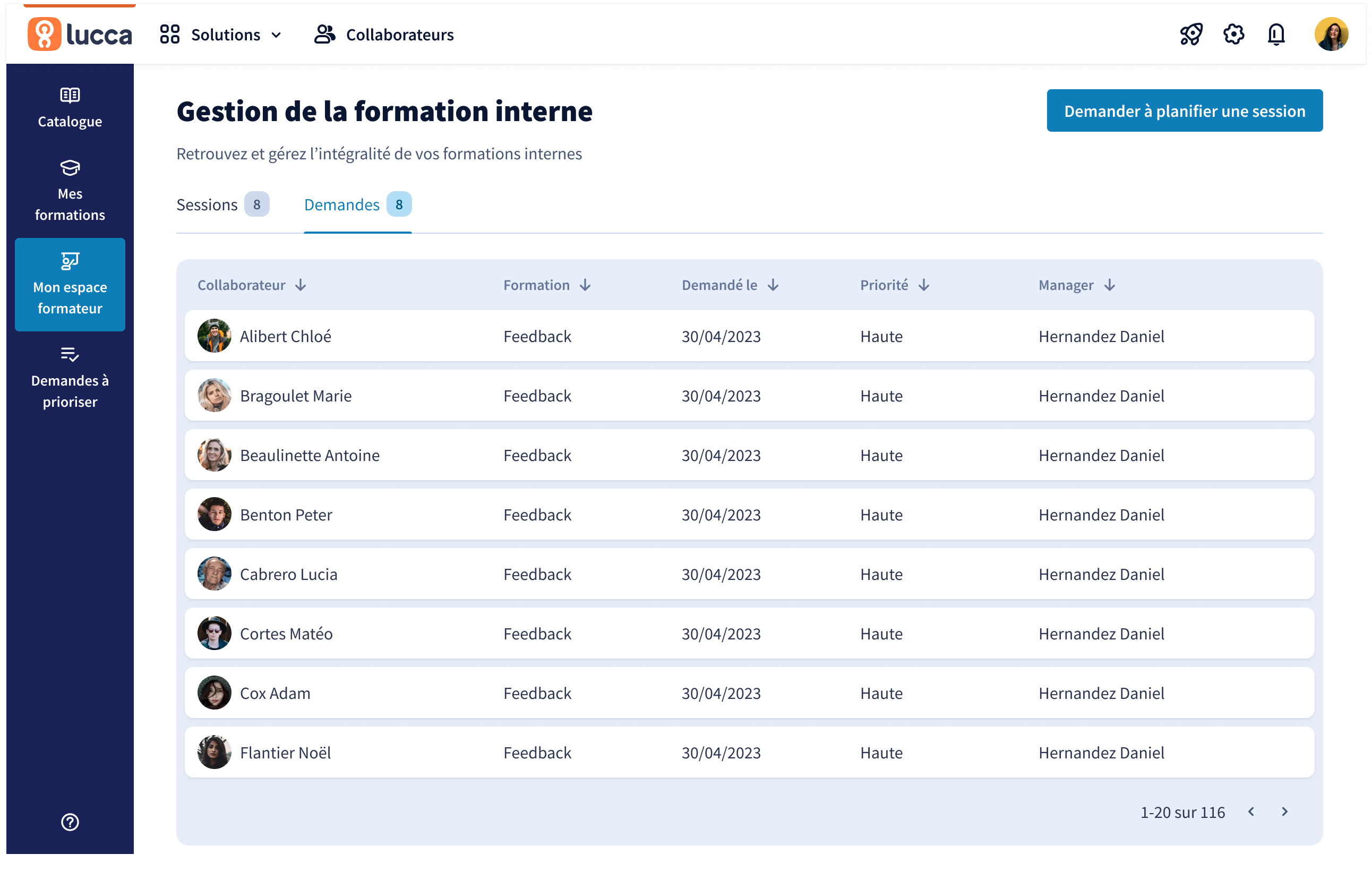
Task: Click the Lucca logo
Action: tap(80, 34)
